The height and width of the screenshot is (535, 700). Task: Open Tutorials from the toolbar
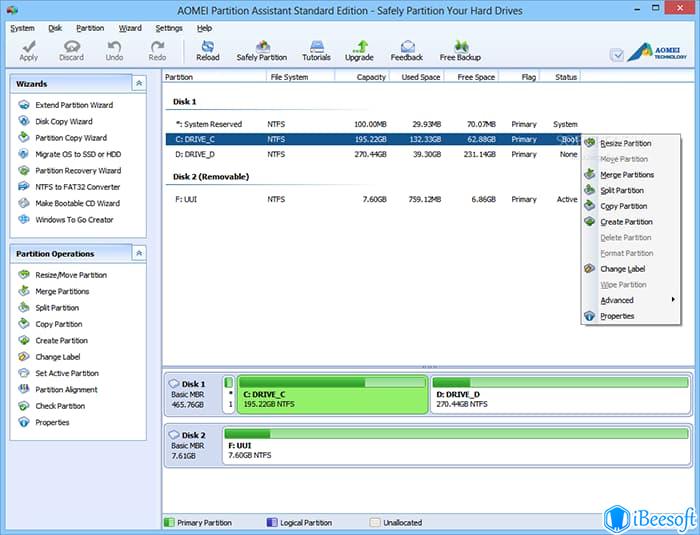click(316, 51)
